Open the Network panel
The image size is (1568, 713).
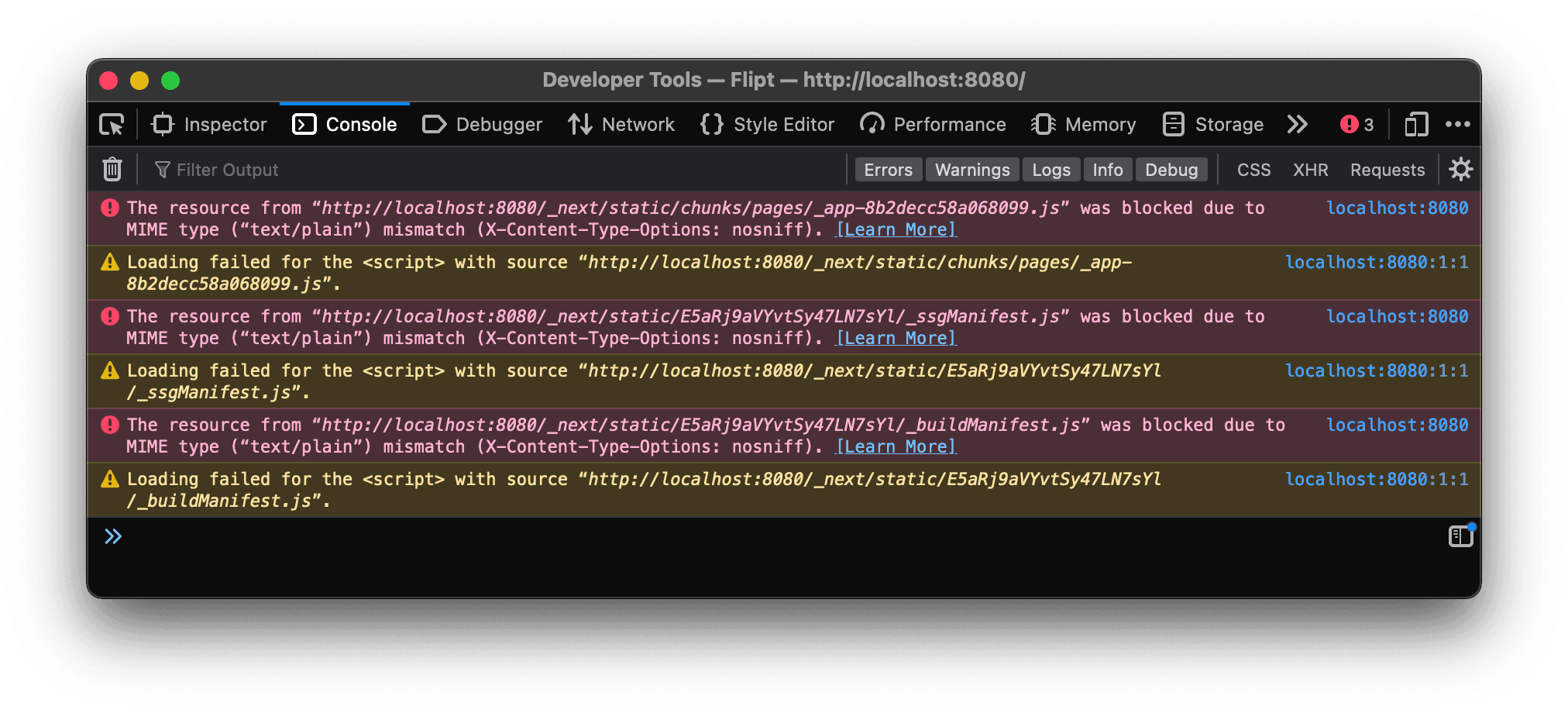(x=621, y=124)
